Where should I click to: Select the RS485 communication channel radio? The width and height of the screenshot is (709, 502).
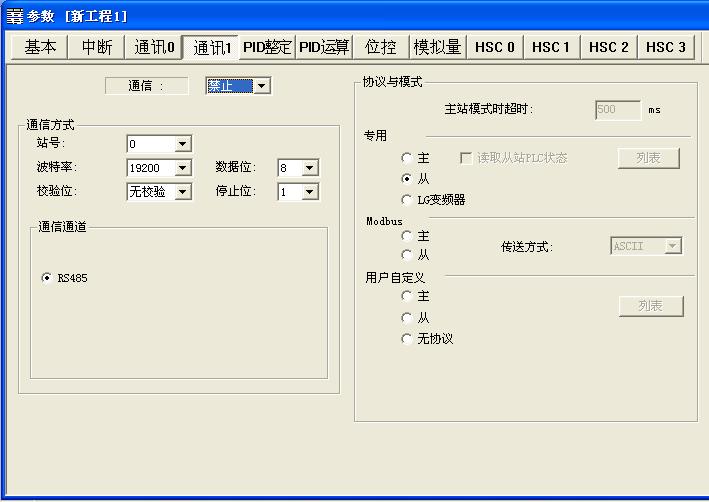click(x=47, y=278)
